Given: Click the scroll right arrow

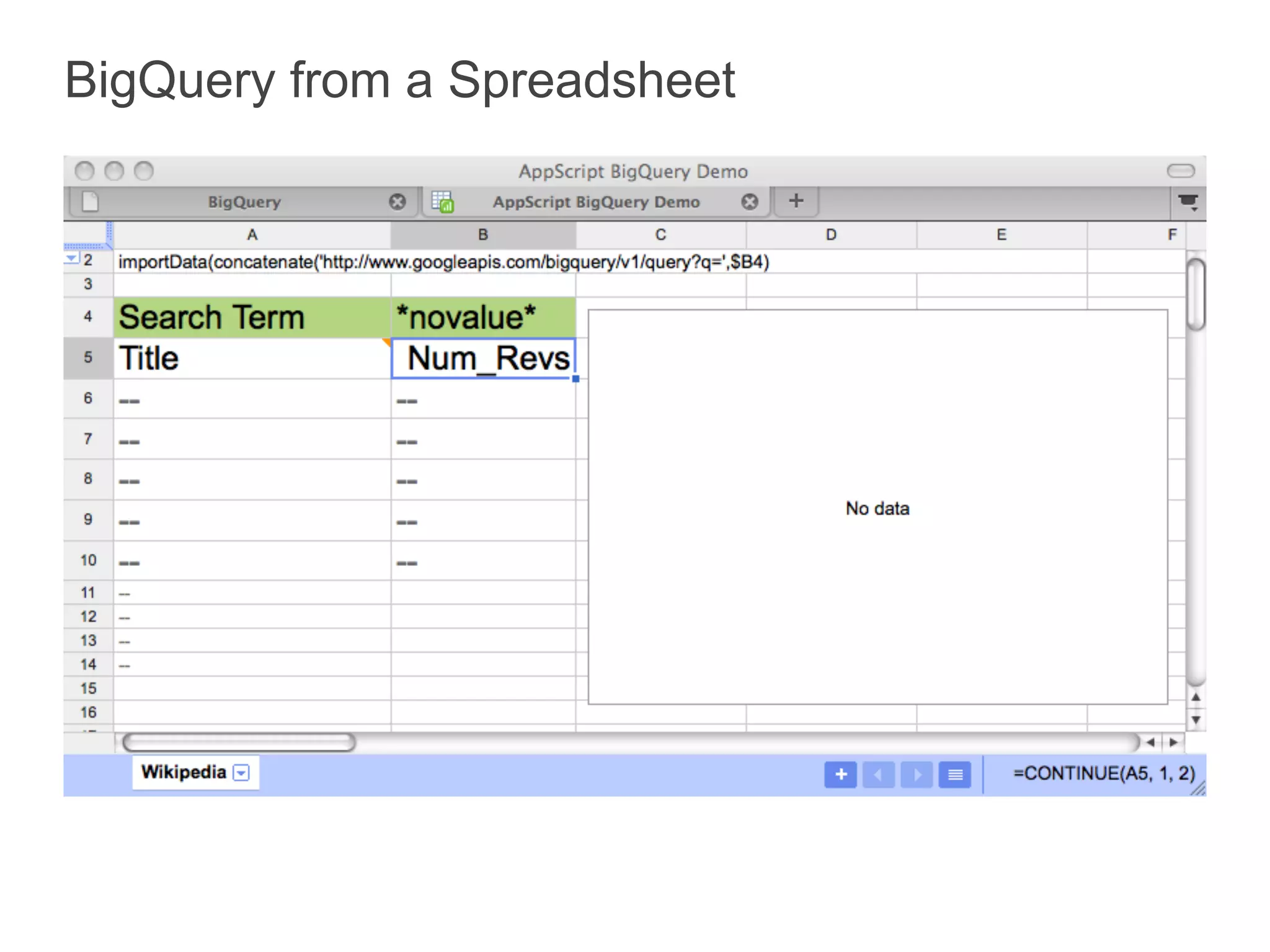Looking at the screenshot, I should [x=1173, y=742].
